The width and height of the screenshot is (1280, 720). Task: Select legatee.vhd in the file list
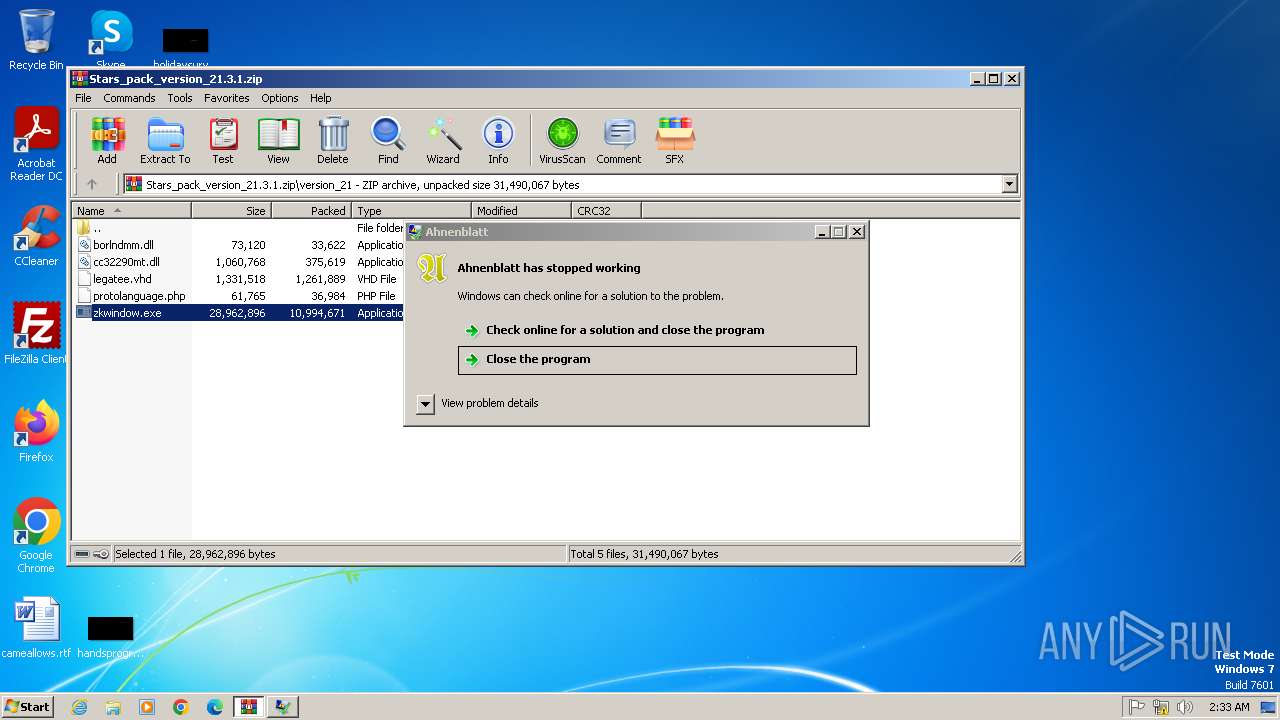tap(238, 279)
